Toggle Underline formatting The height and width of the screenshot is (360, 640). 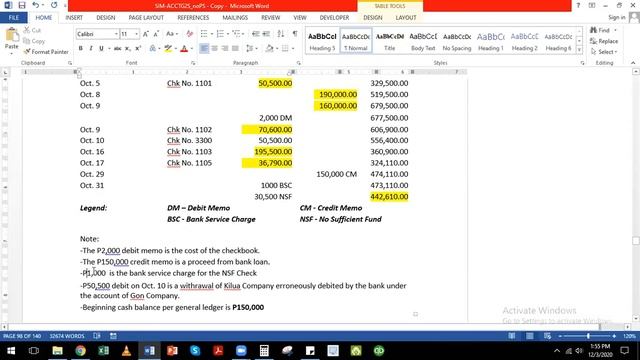coord(101,49)
